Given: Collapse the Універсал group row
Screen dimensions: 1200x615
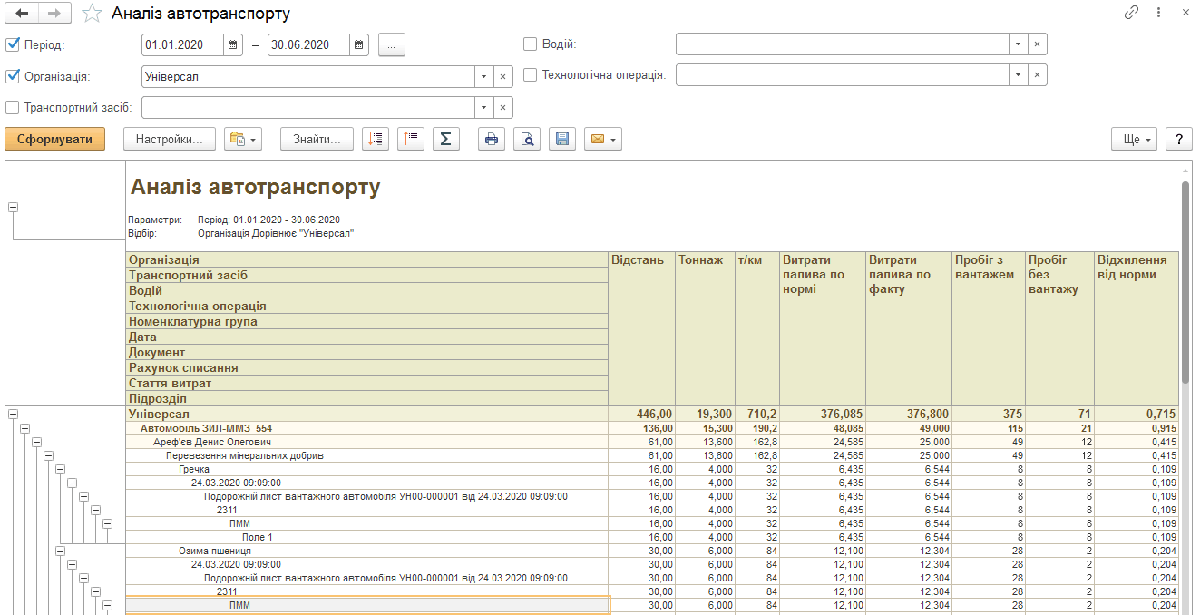Looking at the screenshot, I should pos(13,413).
